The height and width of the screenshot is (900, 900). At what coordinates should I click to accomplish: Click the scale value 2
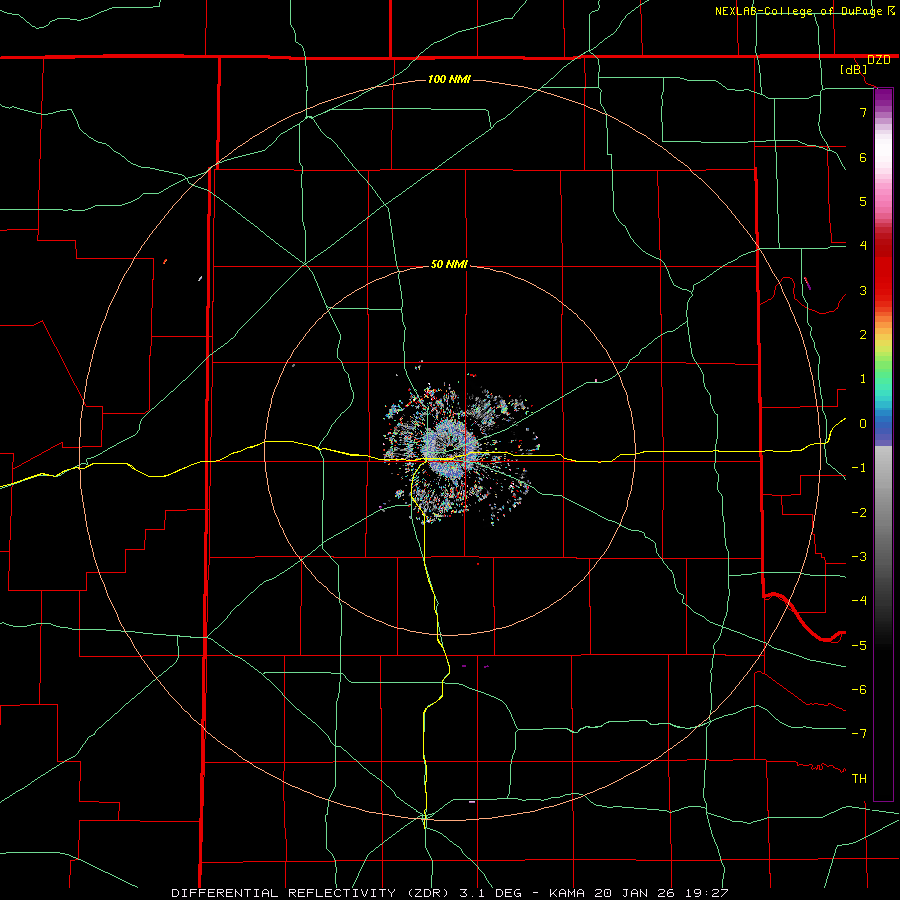[863, 335]
